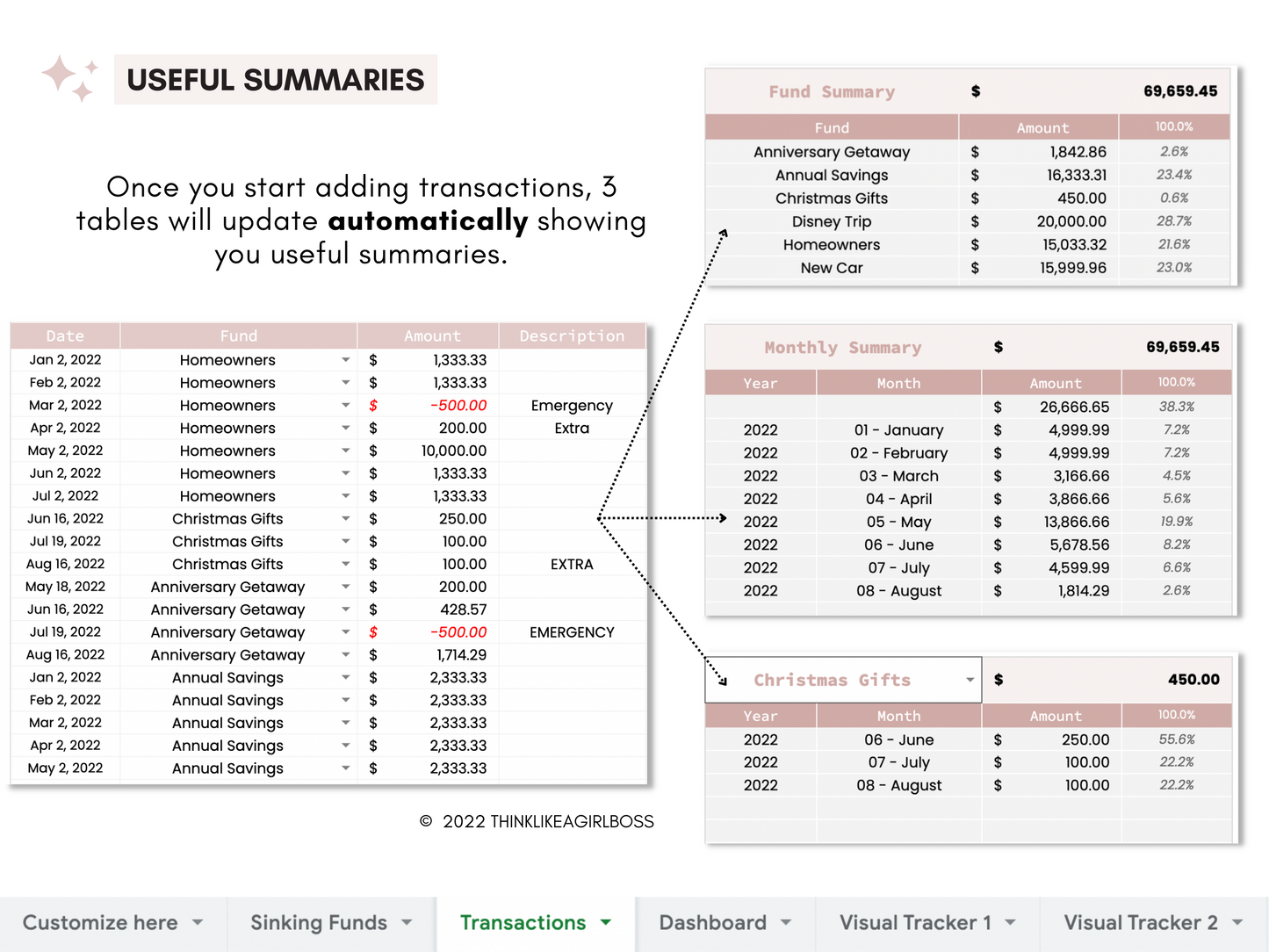Expand the Sinking Funds tab options arrow
Screen dimensions: 1269x952
click(x=407, y=922)
